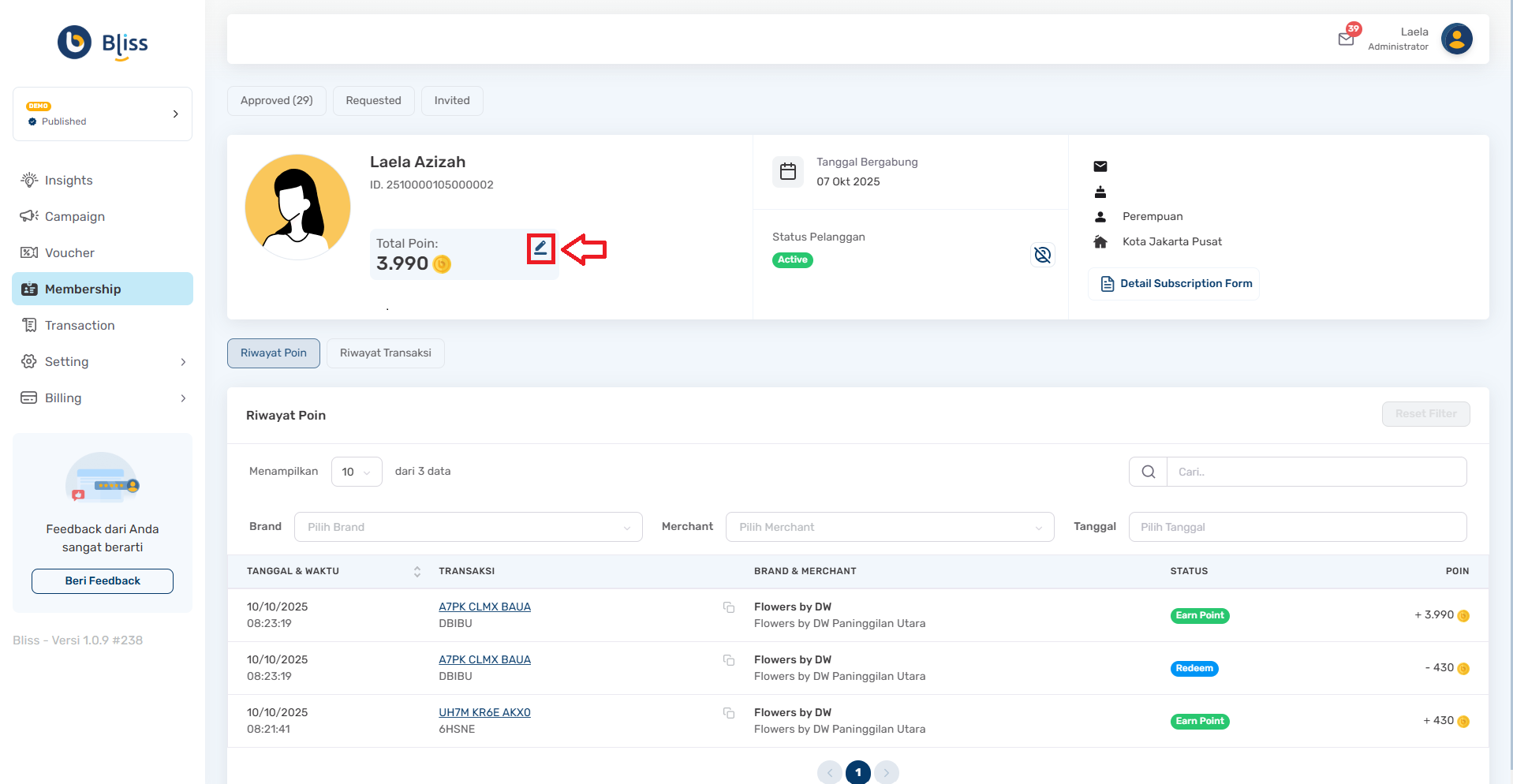This screenshot has height=784, width=1513.
Task: Sort by Tanggal & Waktu column
Action: [x=417, y=571]
